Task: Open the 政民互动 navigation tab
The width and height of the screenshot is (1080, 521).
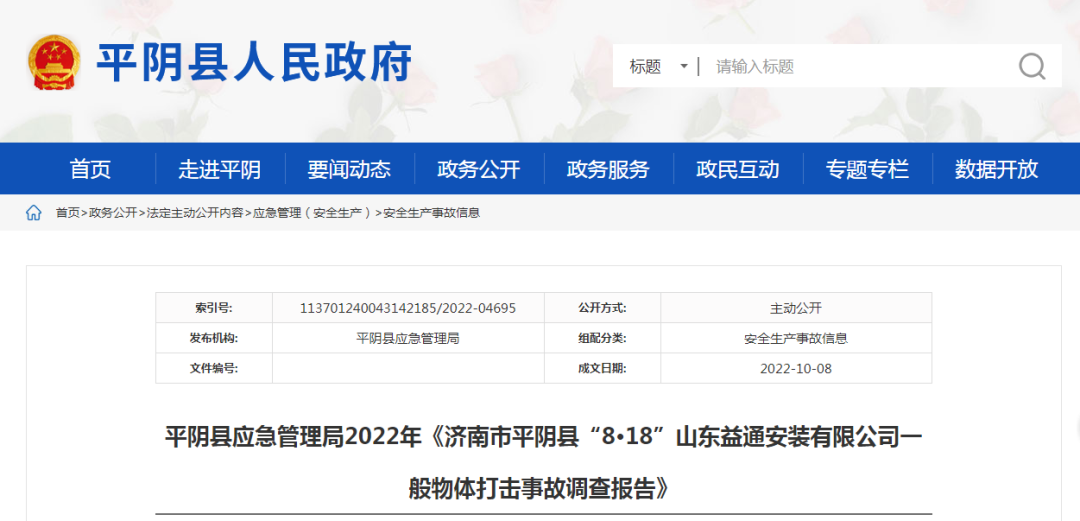Action: 738,169
